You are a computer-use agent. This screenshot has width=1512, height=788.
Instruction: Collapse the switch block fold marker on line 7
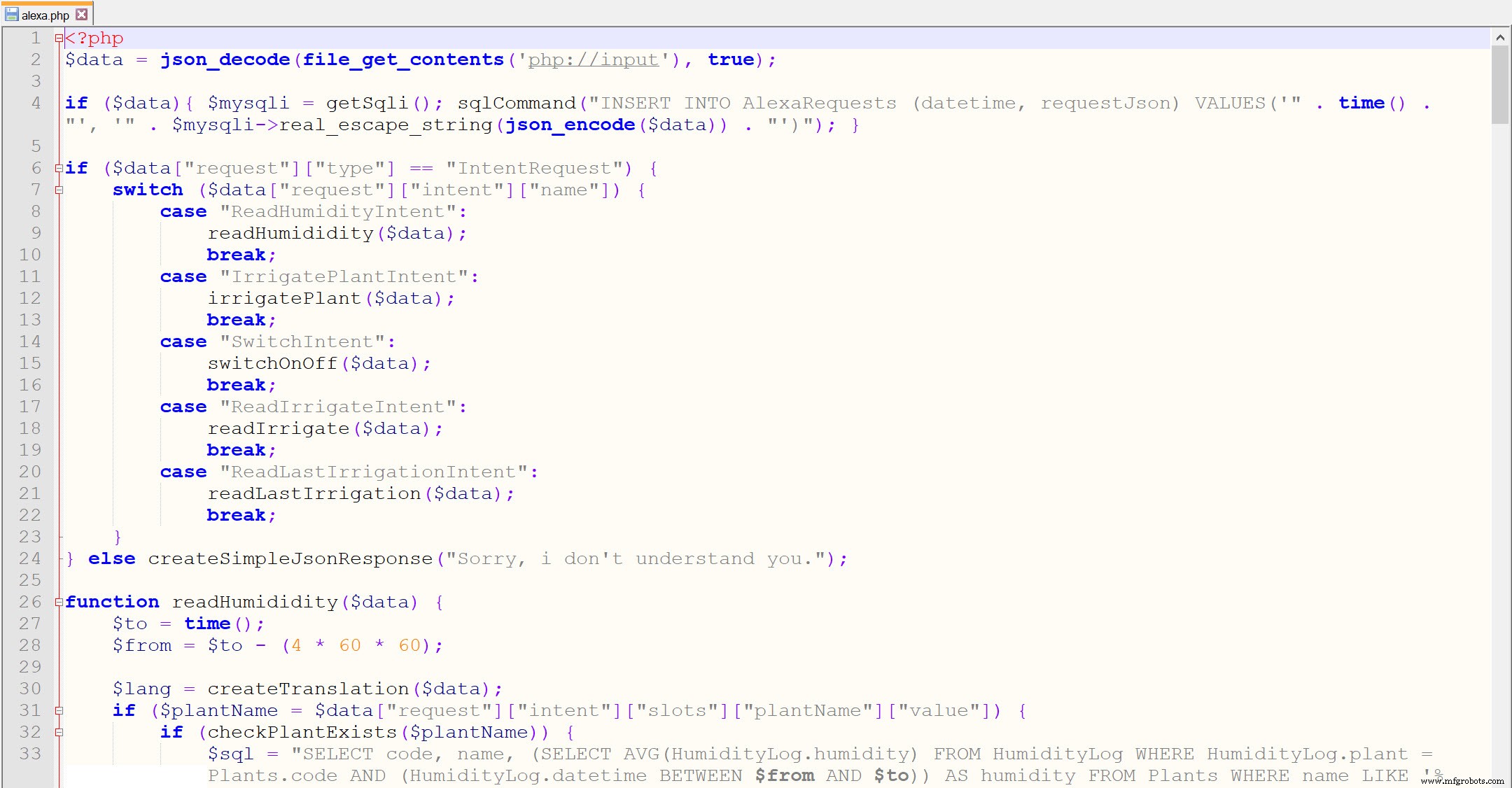(59, 190)
